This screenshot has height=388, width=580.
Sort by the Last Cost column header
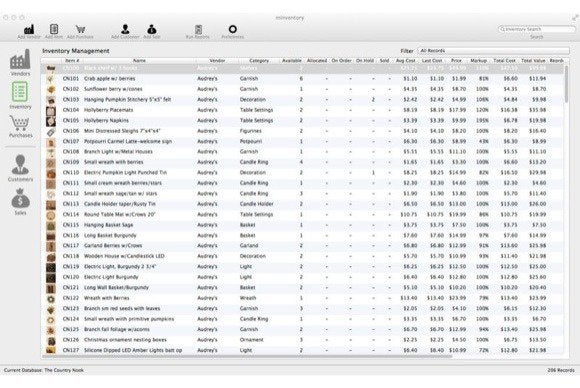[432, 61]
